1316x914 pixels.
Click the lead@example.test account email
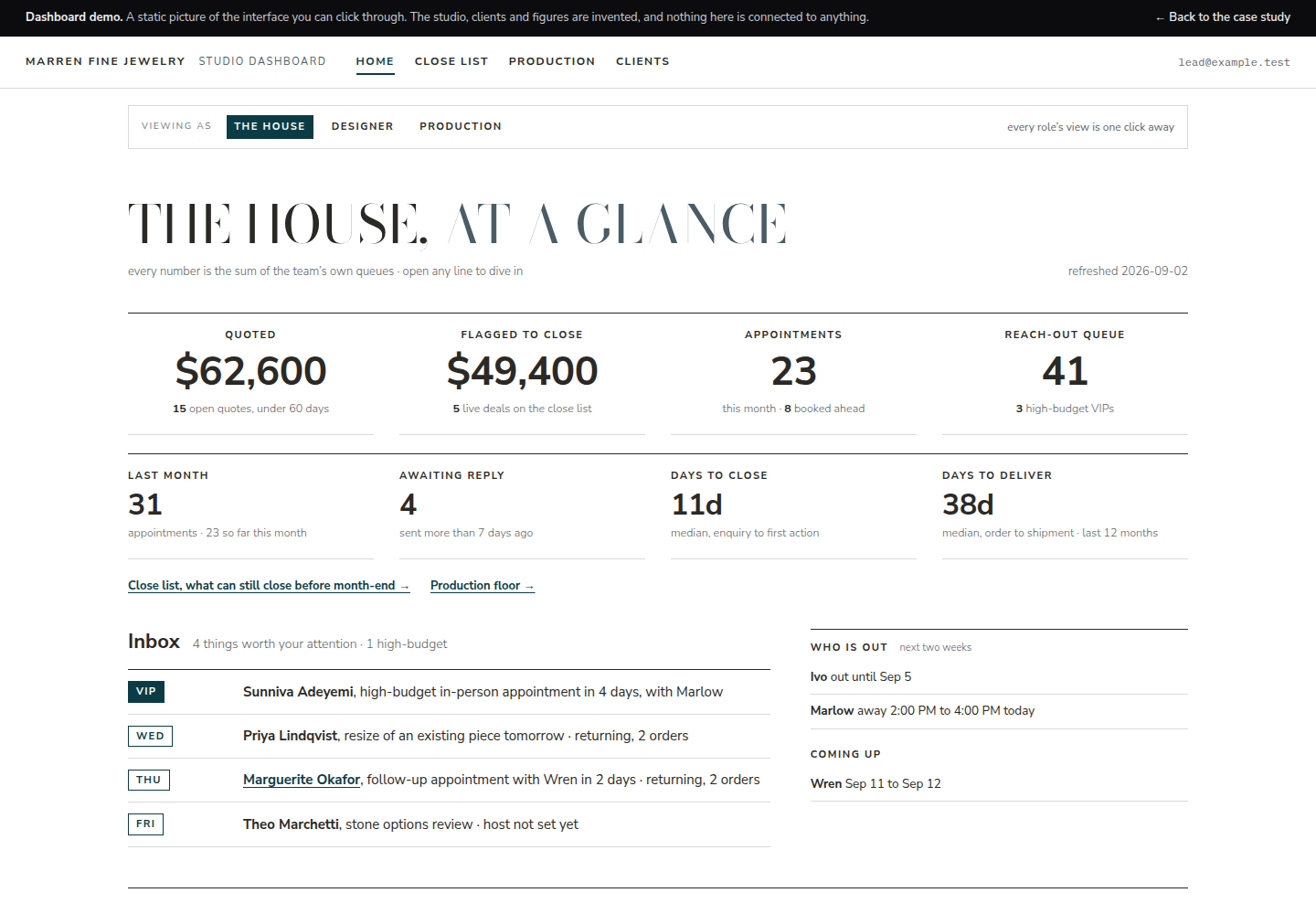[x=1234, y=62]
